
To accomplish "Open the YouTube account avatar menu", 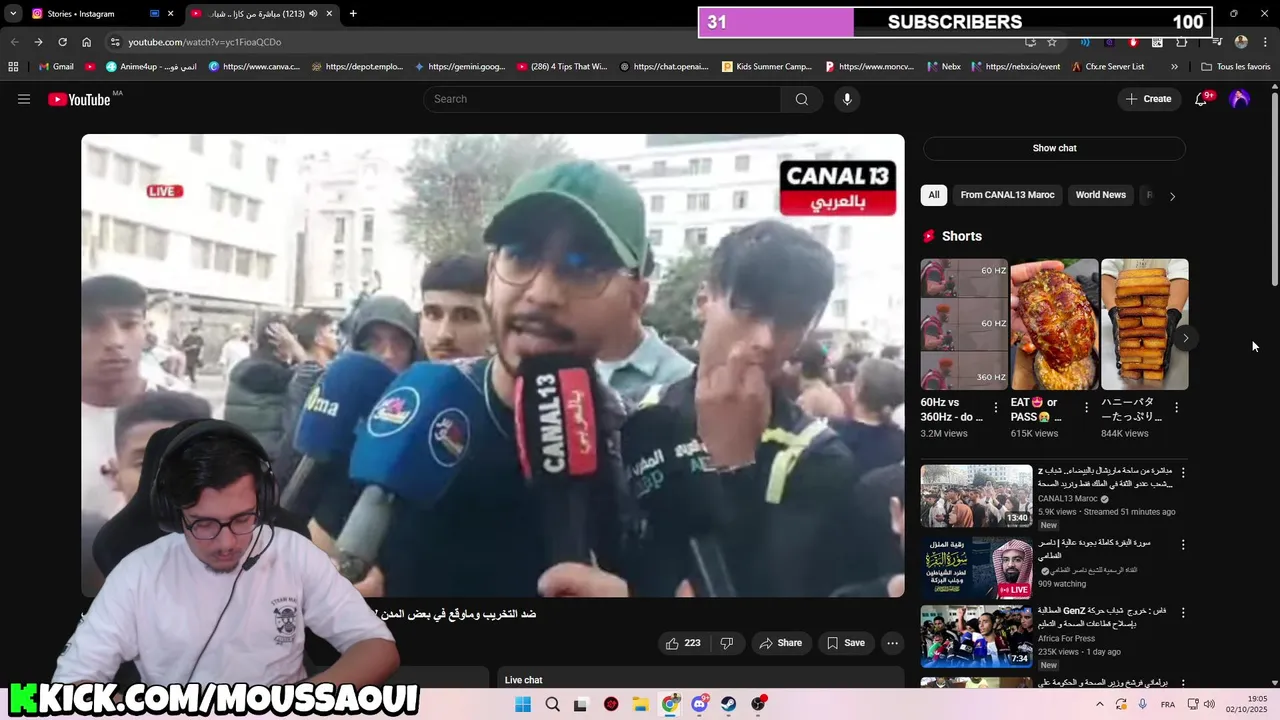I will pos(1239,99).
